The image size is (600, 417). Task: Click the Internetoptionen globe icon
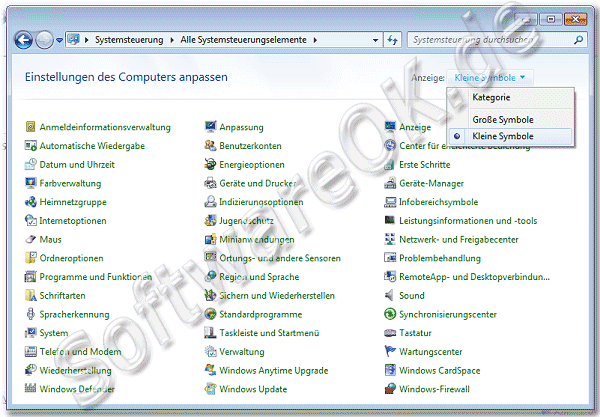point(30,220)
